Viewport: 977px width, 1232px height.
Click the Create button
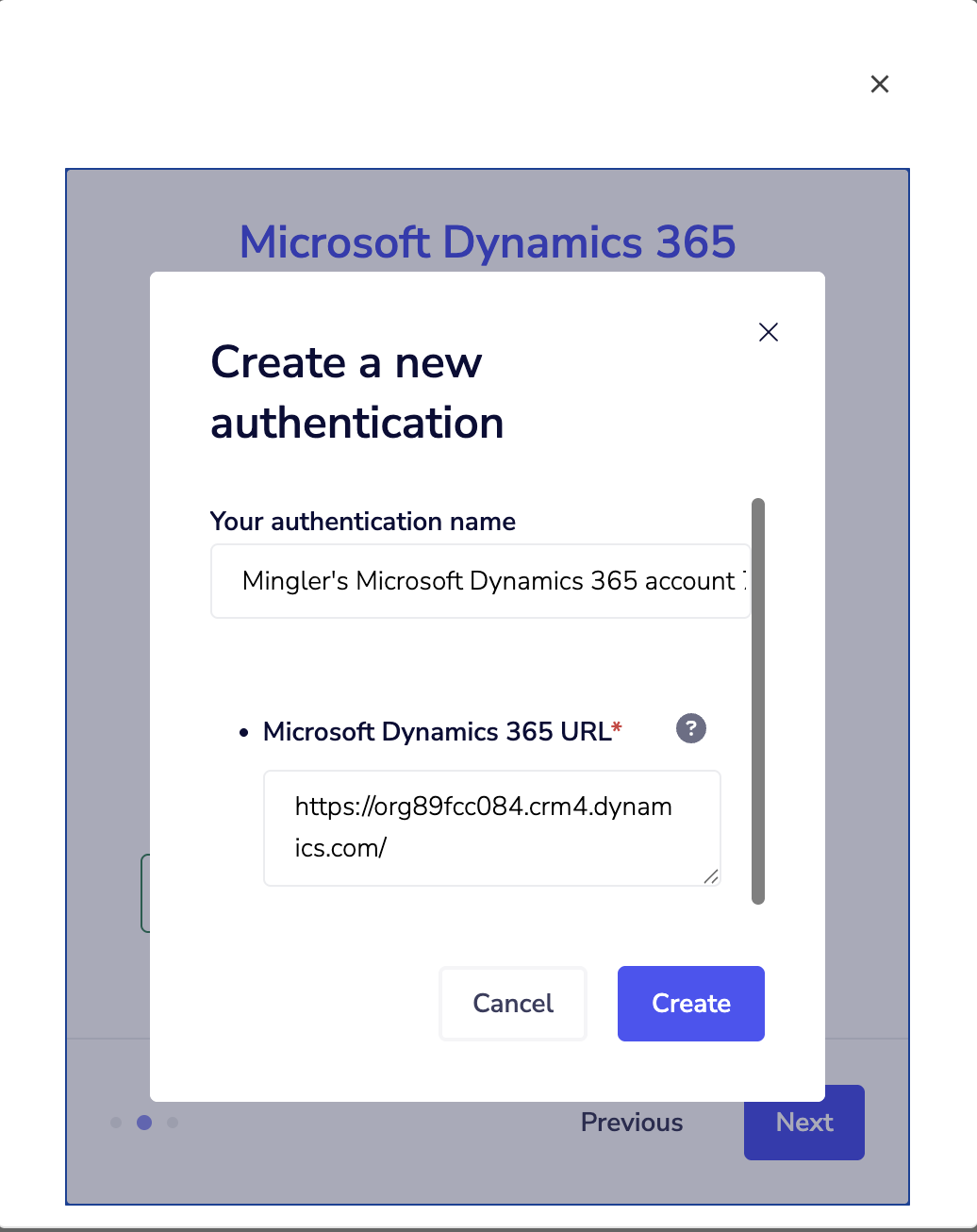tap(691, 1004)
